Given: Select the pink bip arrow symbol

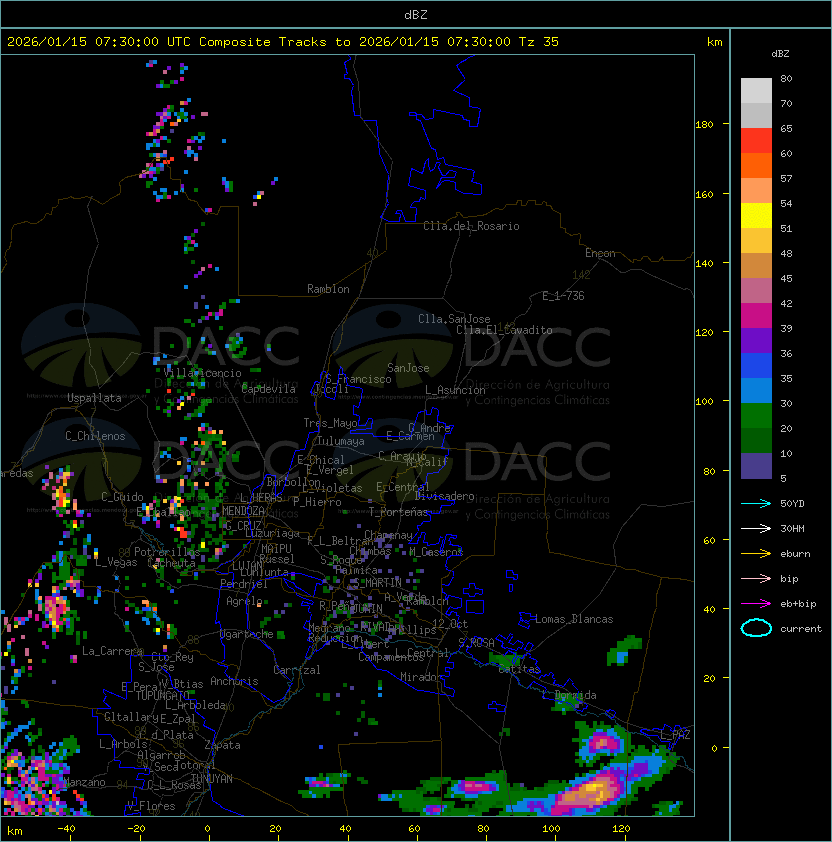Looking at the screenshot, I should click(x=756, y=578).
